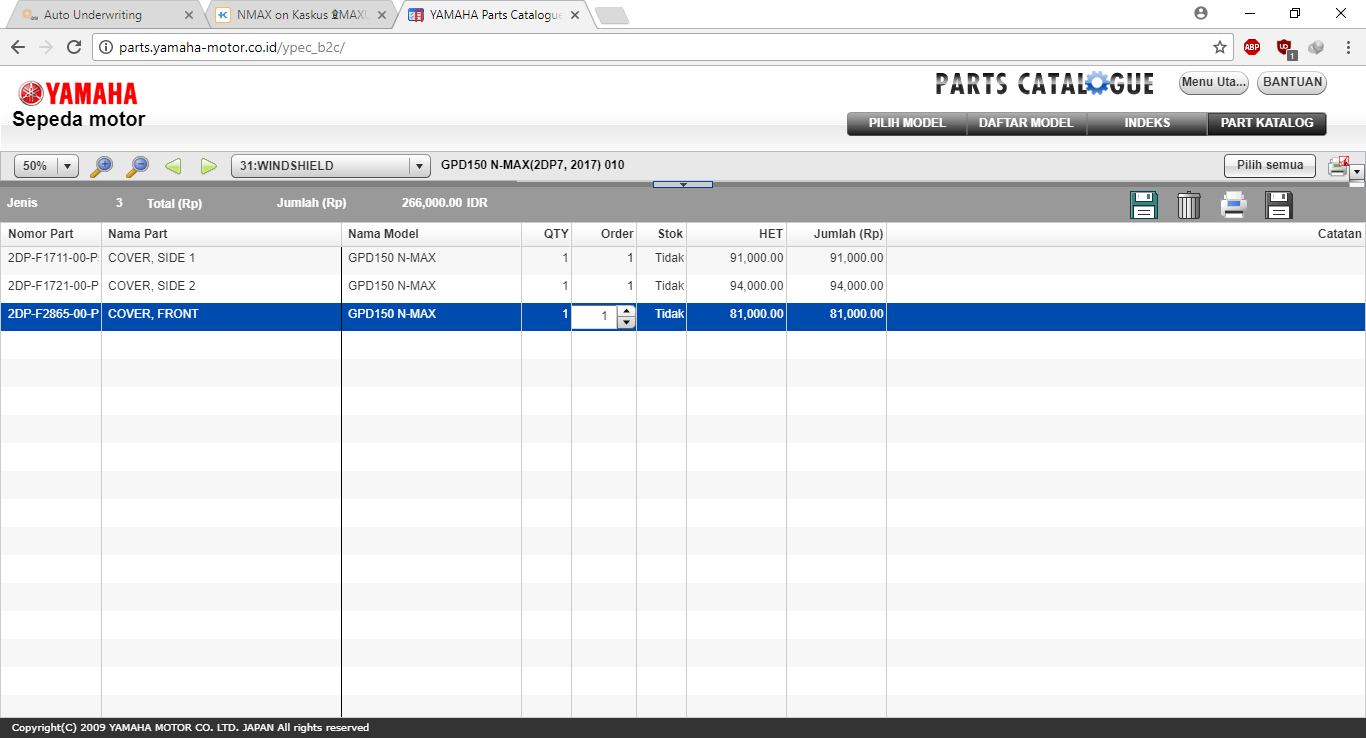Close the Auto Underwriting tab
The image size is (1366, 738).
(x=189, y=15)
